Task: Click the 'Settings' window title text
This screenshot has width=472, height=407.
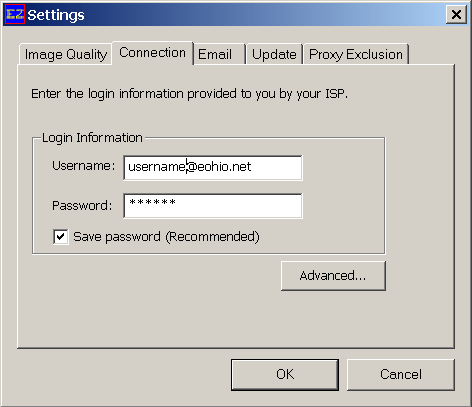Action: 56,15
